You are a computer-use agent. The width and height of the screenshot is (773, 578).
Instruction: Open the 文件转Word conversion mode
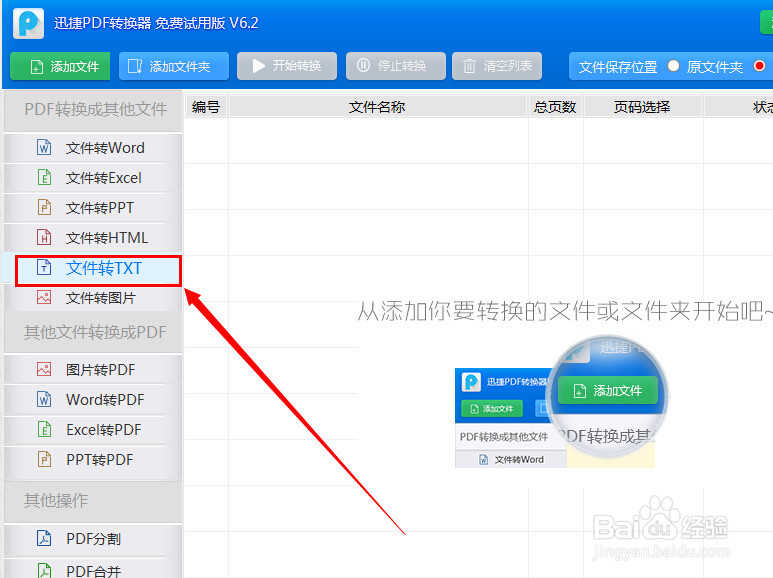93,147
